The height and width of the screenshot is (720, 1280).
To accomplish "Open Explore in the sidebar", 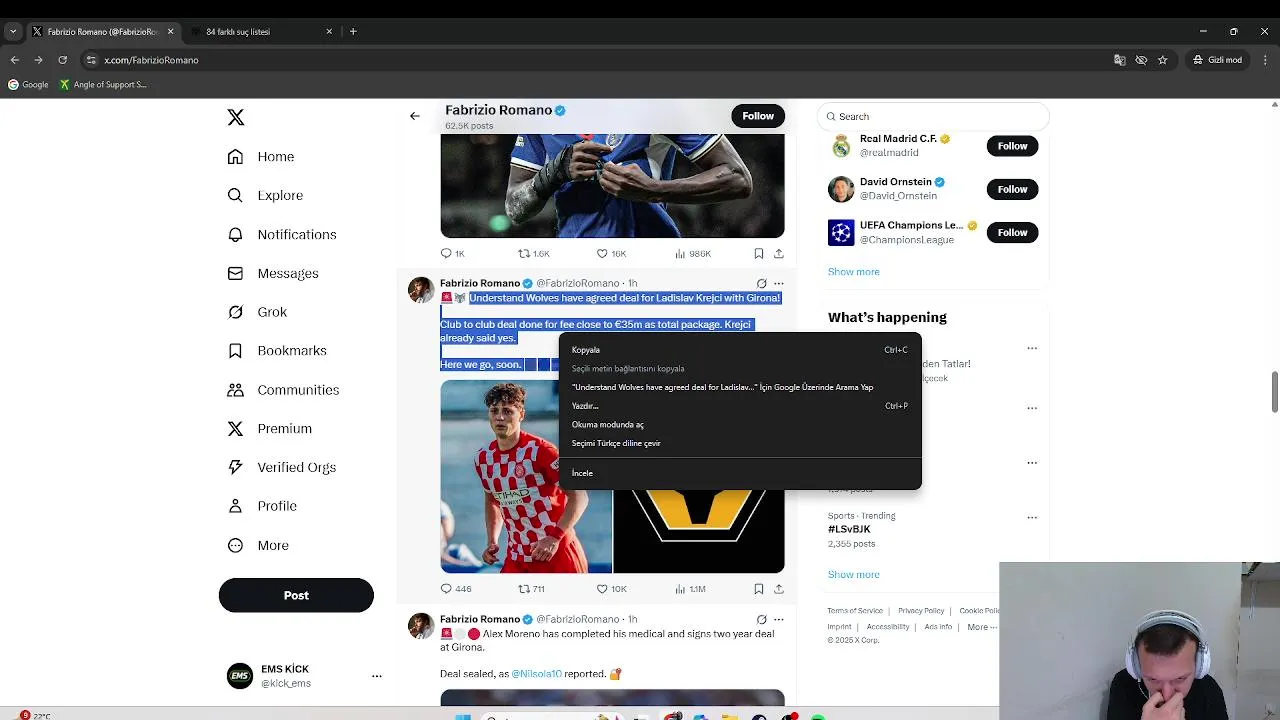I will (265, 196).
